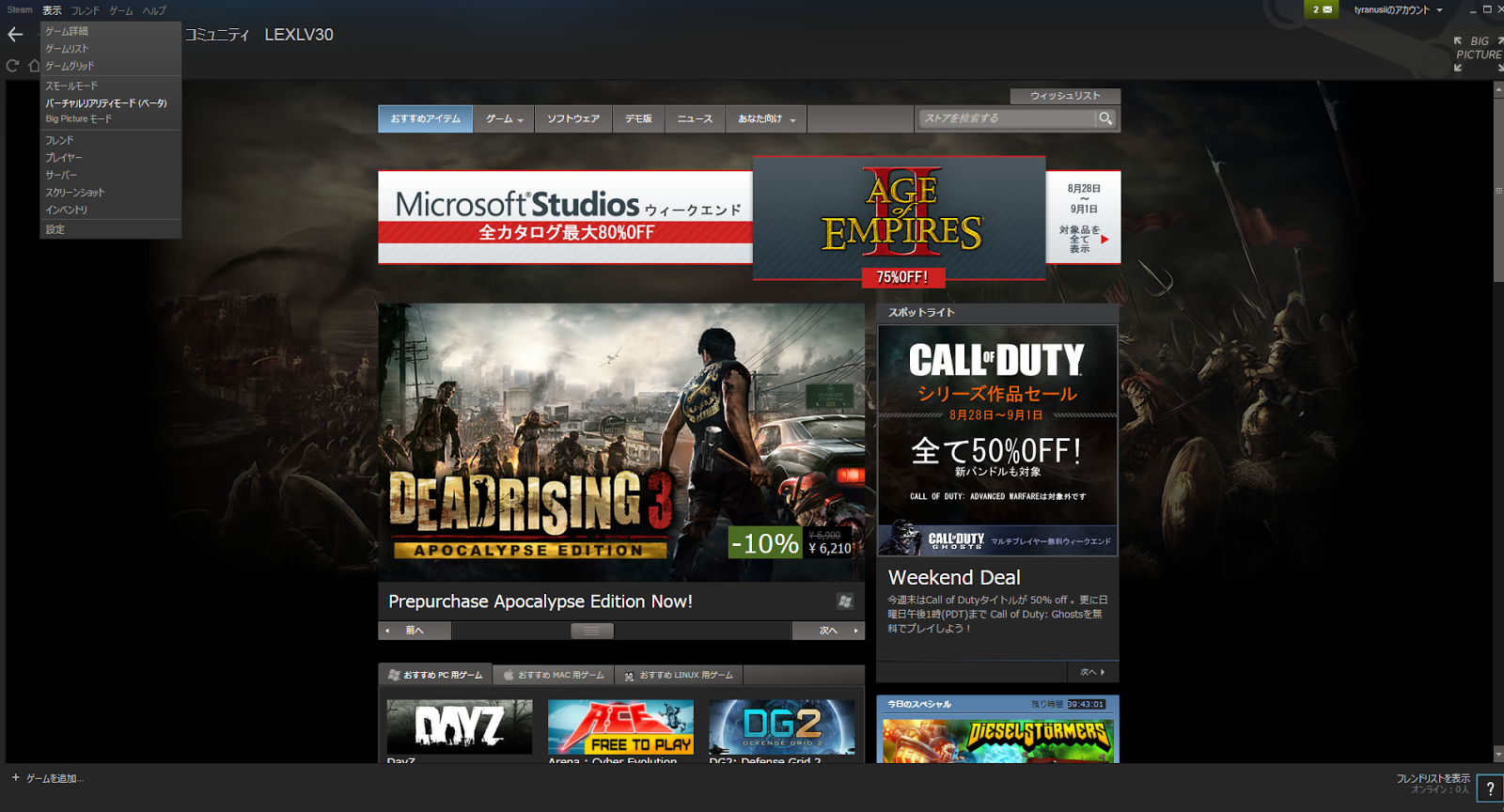Click フレンドリストを表示 at the bottom right
The image size is (1504, 812).
pyautogui.click(x=1433, y=778)
